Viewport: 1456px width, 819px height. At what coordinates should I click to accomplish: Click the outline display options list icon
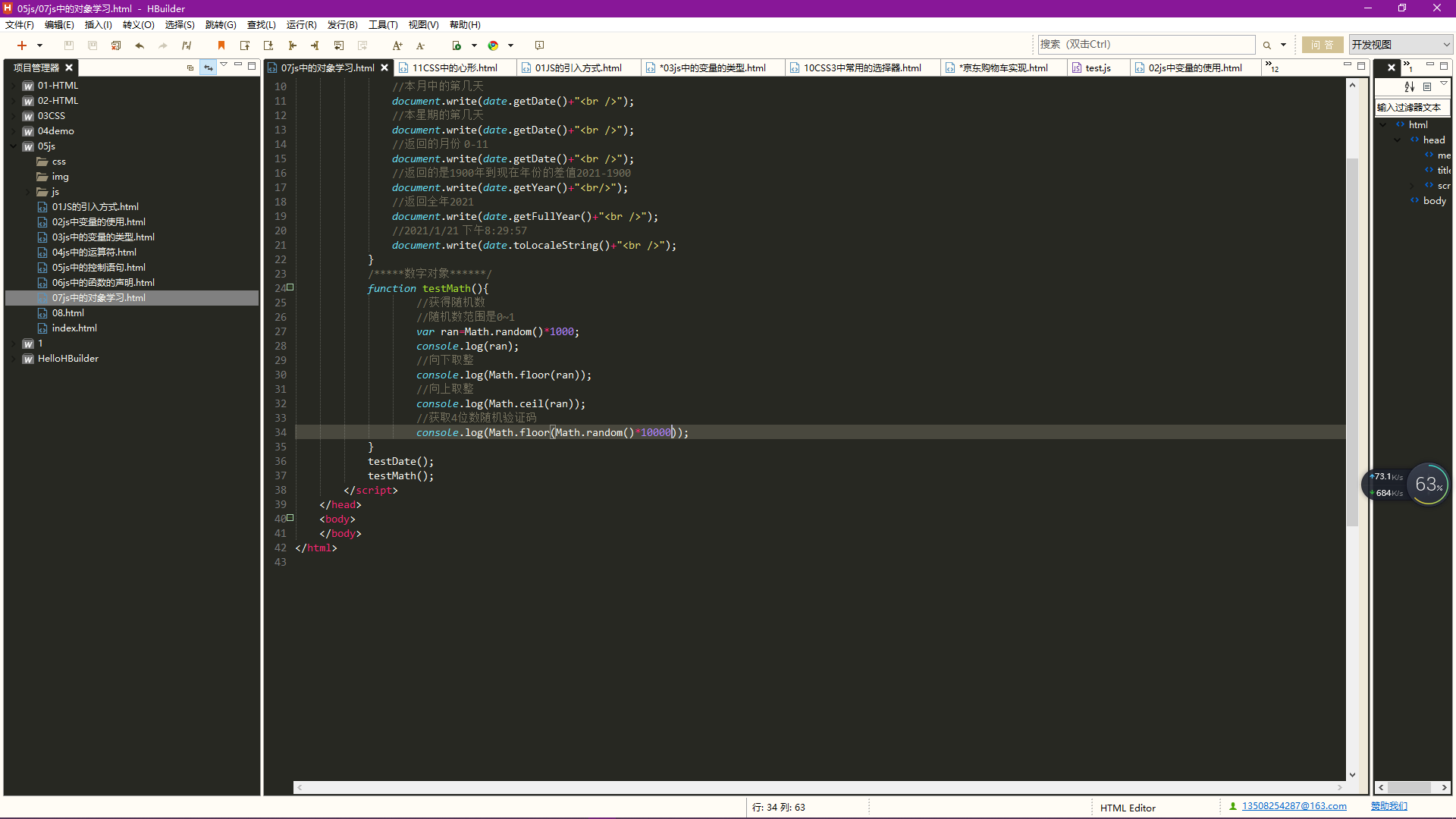click(x=1427, y=86)
